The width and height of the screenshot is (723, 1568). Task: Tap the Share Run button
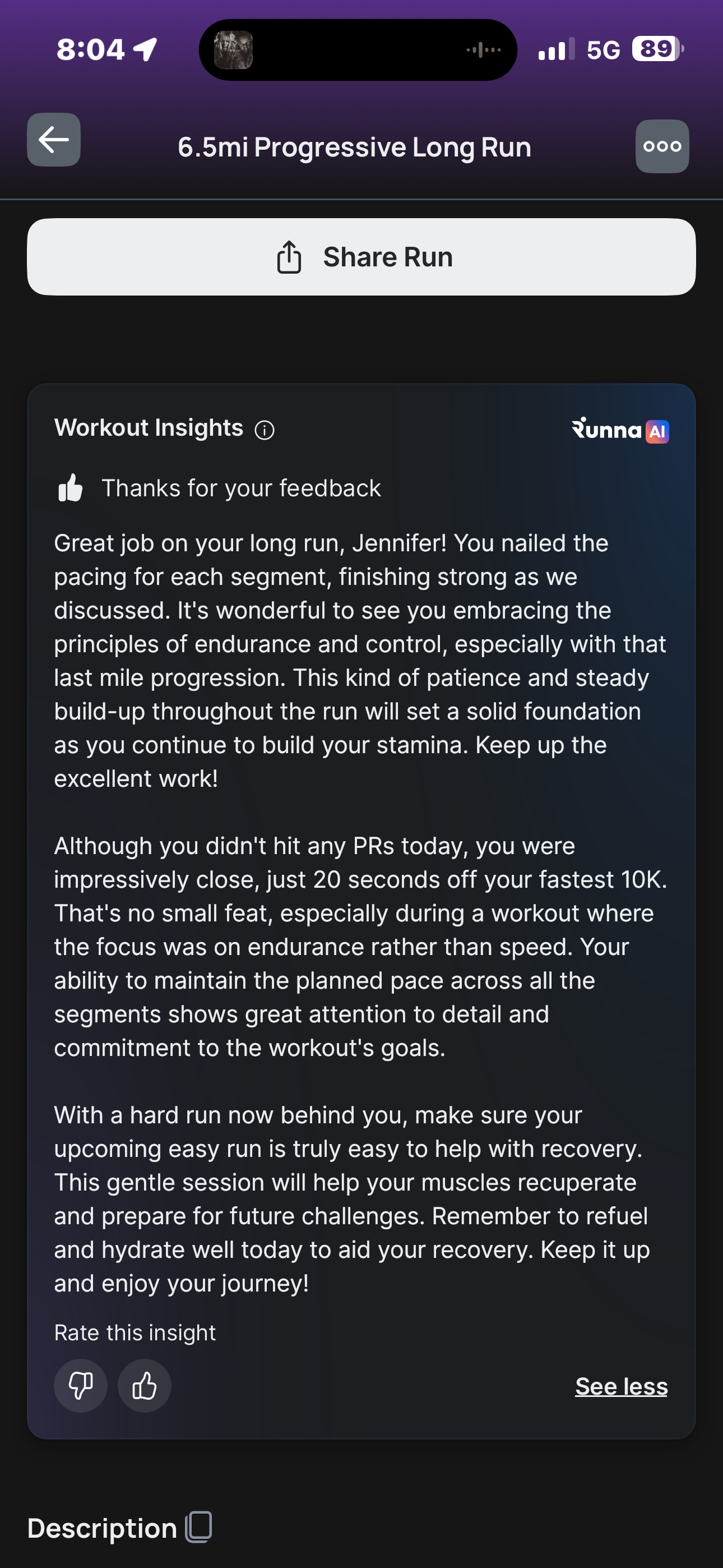pos(361,257)
